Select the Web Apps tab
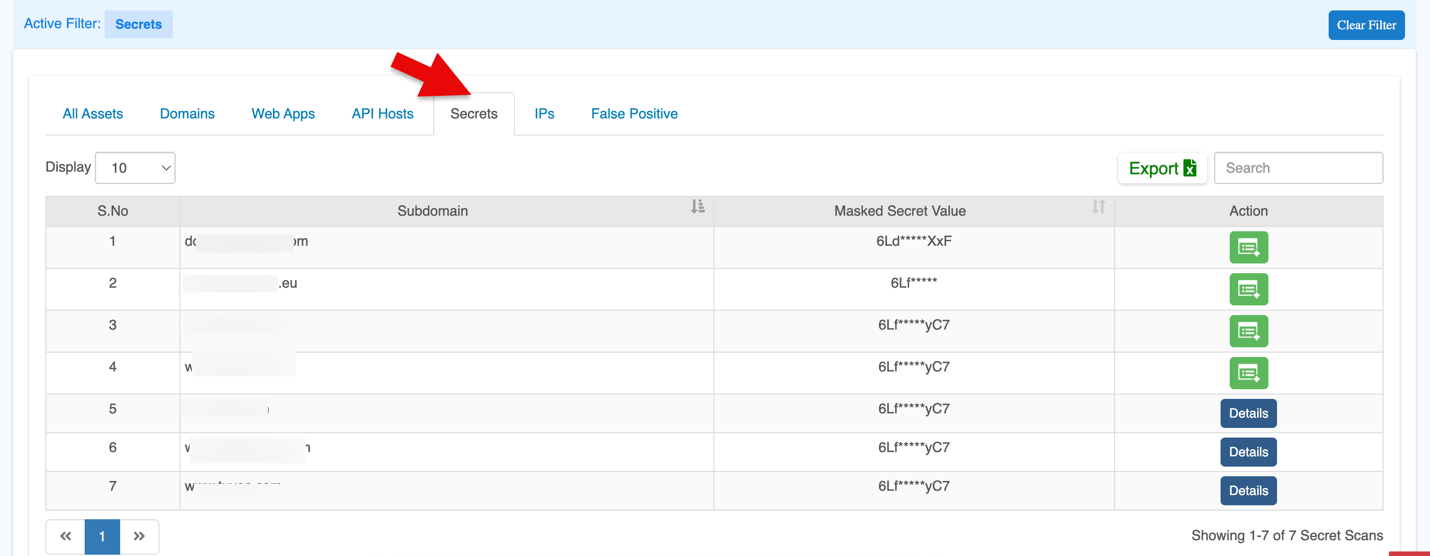 click(x=283, y=114)
